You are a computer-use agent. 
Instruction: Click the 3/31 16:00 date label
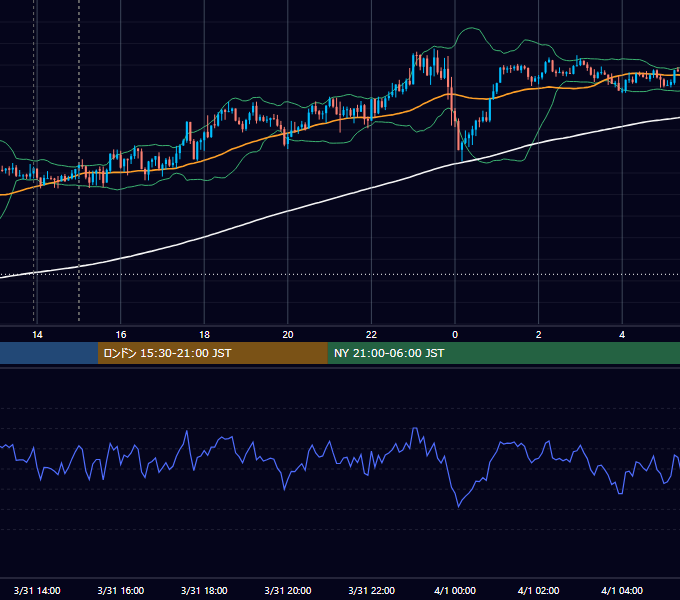pyautogui.click(x=121, y=590)
